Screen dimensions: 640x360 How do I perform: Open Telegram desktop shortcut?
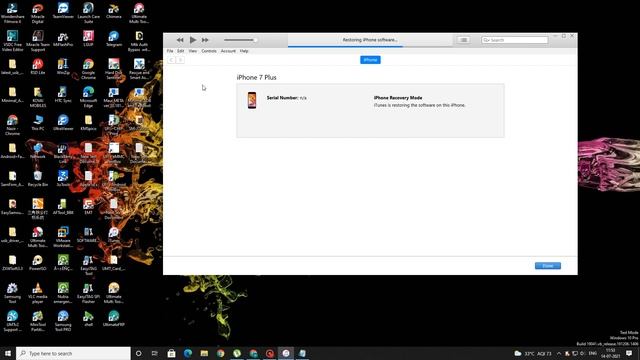tap(113, 39)
